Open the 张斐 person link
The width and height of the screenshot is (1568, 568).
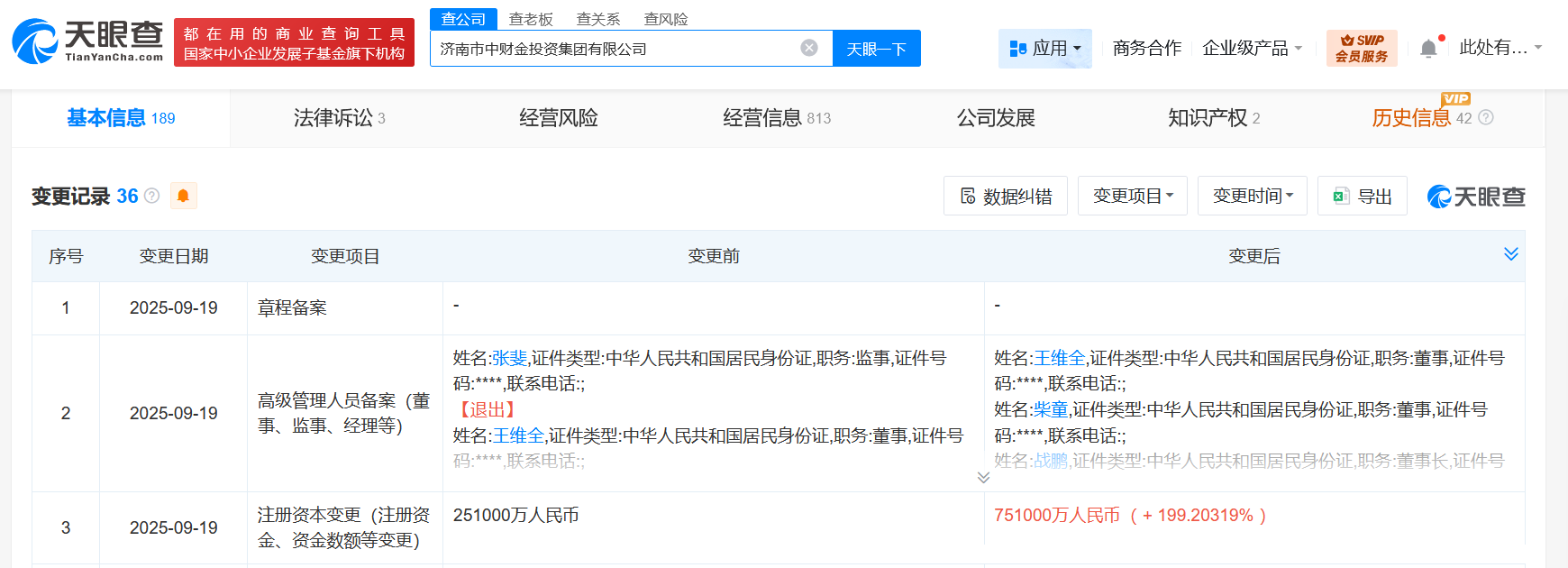[509, 358]
